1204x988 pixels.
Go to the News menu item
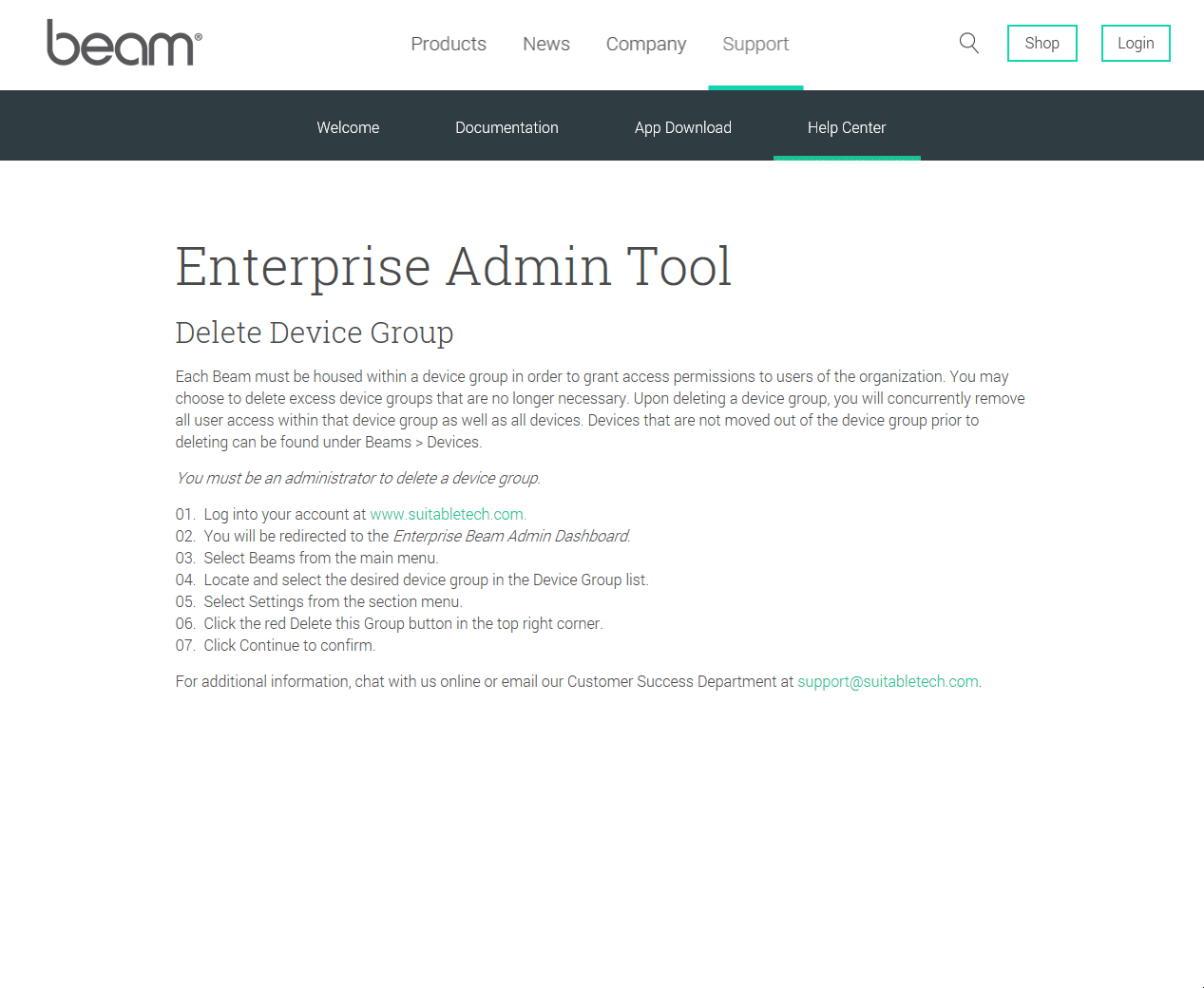546,44
